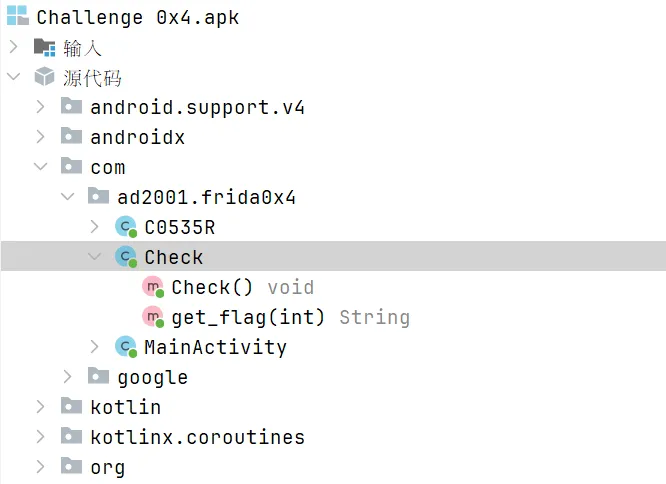Viewport: 666px width, 484px height.
Task: Expand the 输入 node
Action: click(x=13, y=47)
